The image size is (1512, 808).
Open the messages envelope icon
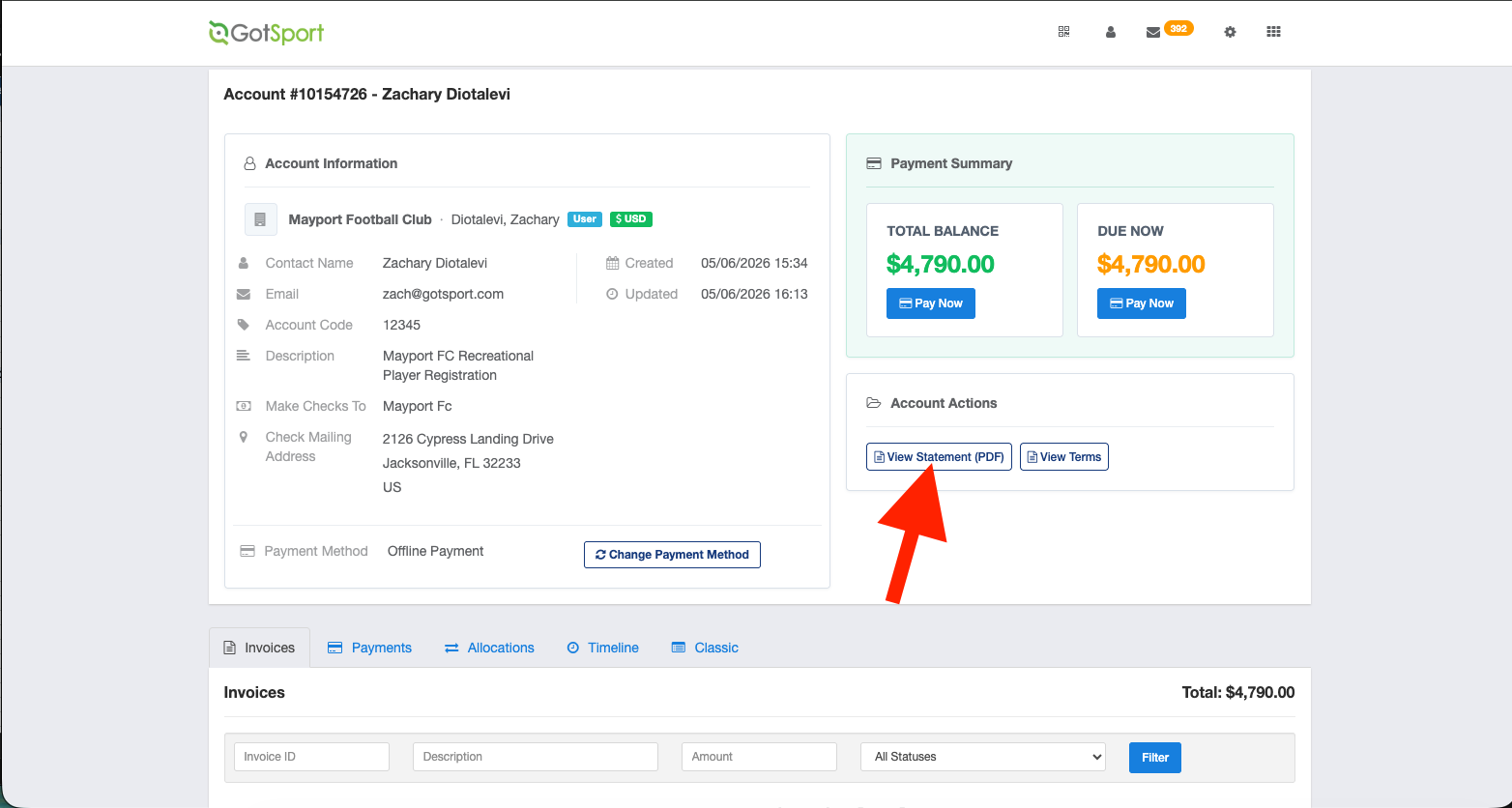[1153, 32]
